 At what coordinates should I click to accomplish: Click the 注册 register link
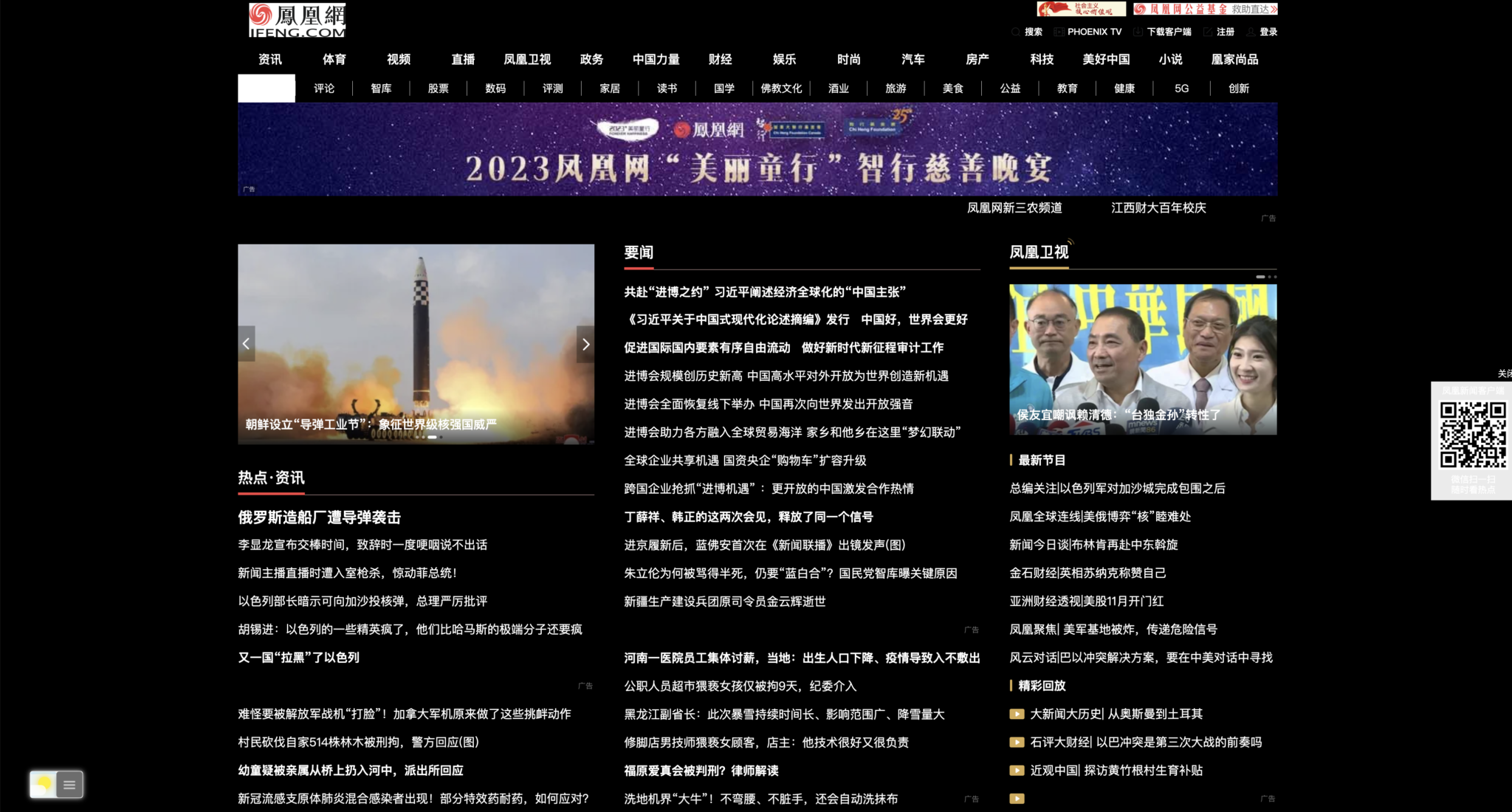1226,32
